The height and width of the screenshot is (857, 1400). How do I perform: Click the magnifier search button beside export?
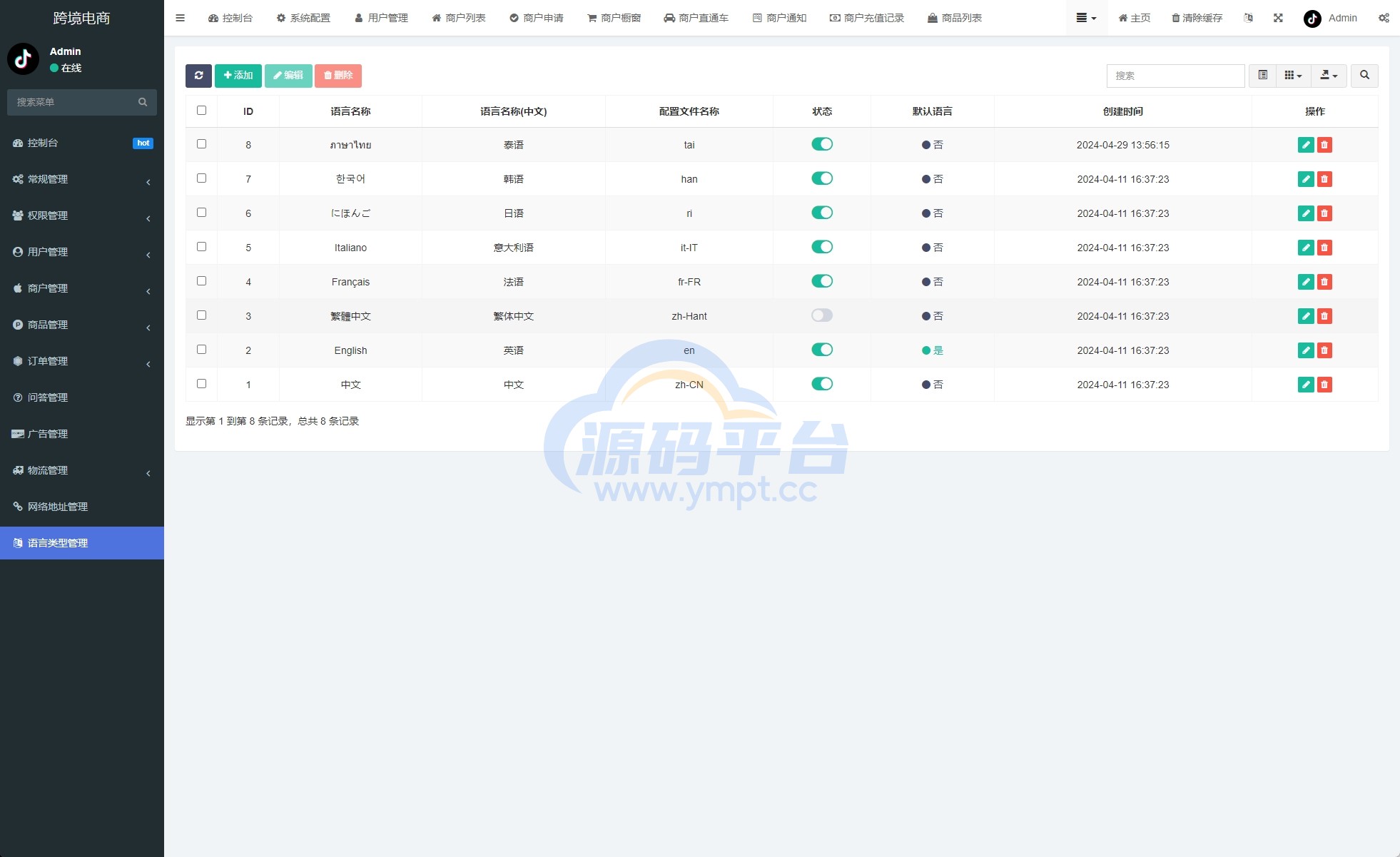(x=1364, y=76)
